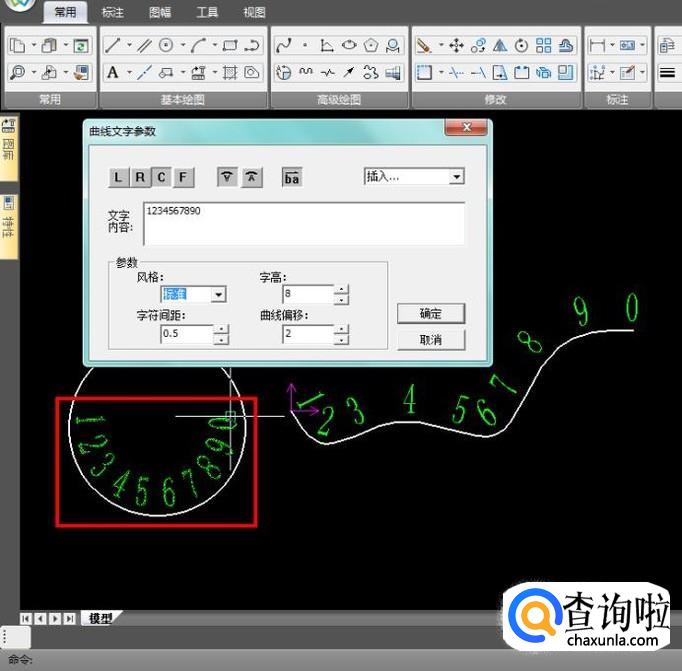Viewport: 682px width, 671px height.
Task: Click the Zoom window magnifier tool
Action: click(x=18, y=73)
